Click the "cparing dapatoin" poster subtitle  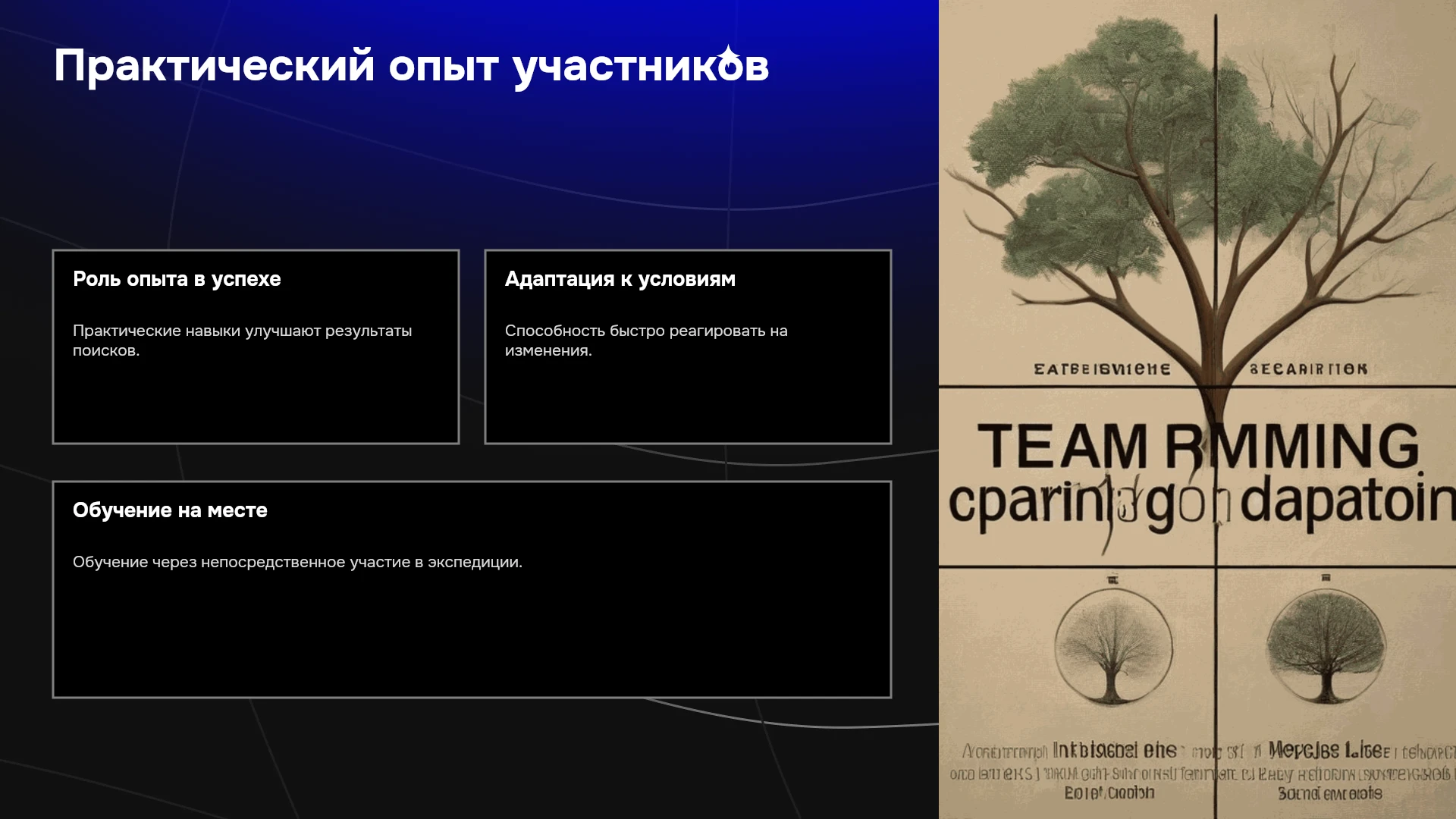pos(1201,502)
